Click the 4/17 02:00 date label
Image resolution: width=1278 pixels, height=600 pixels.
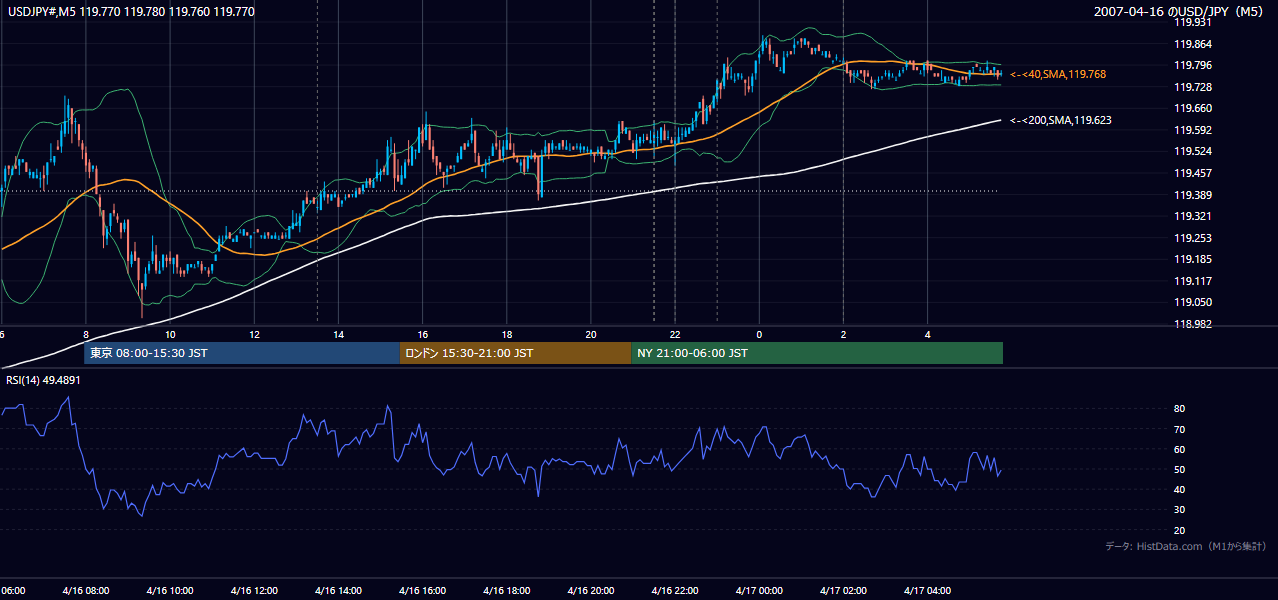click(843, 590)
